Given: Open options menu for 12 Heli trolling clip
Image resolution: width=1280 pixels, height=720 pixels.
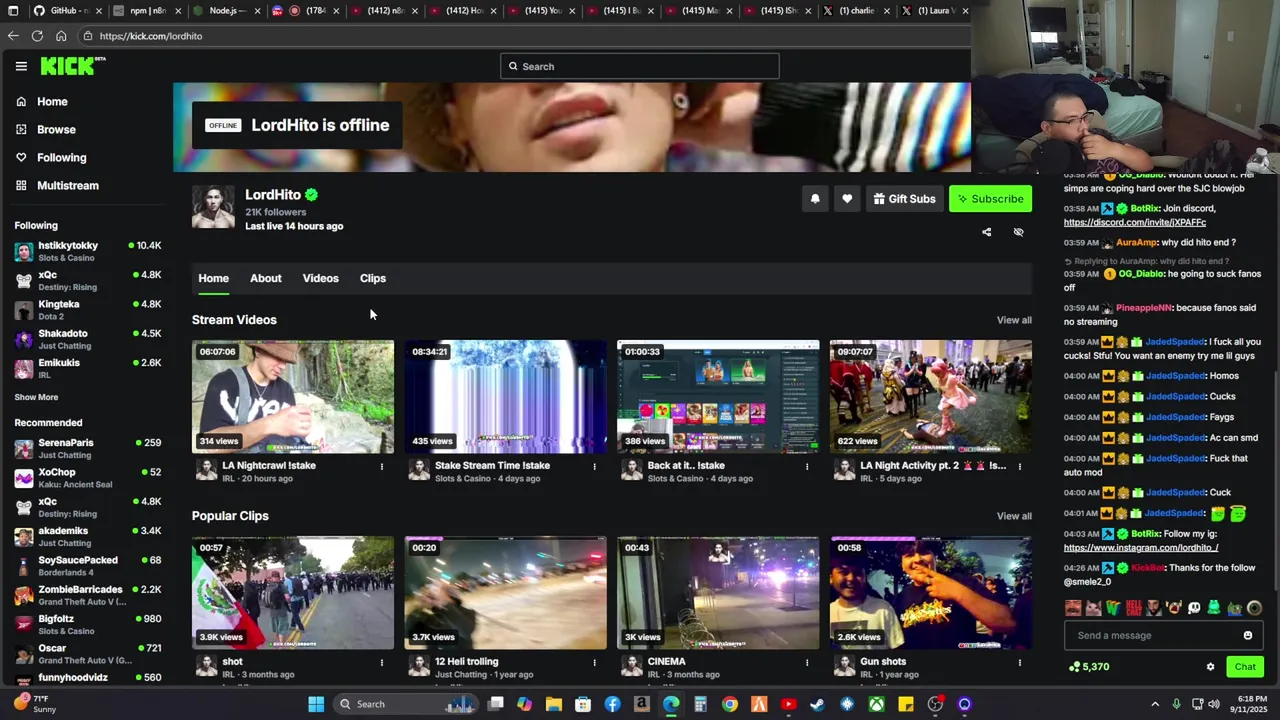Looking at the screenshot, I should pyautogui.click(x=594, y=662).
